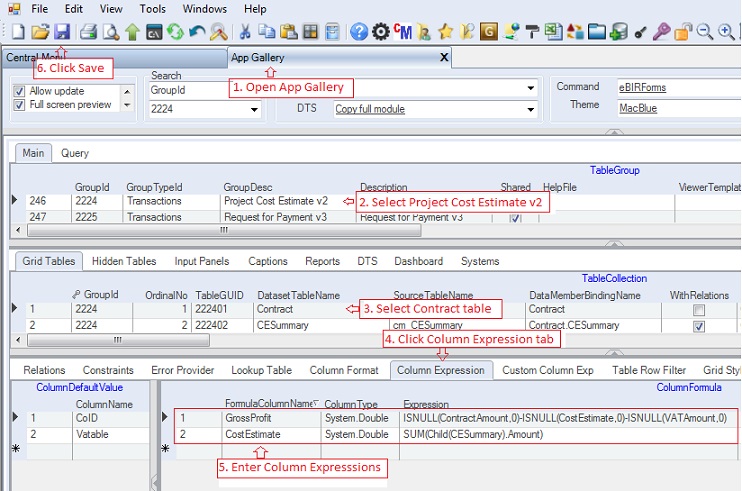Click the green Refresh icon
The image size is (742, 491).
pyautogui.click(x=176, y=32)
